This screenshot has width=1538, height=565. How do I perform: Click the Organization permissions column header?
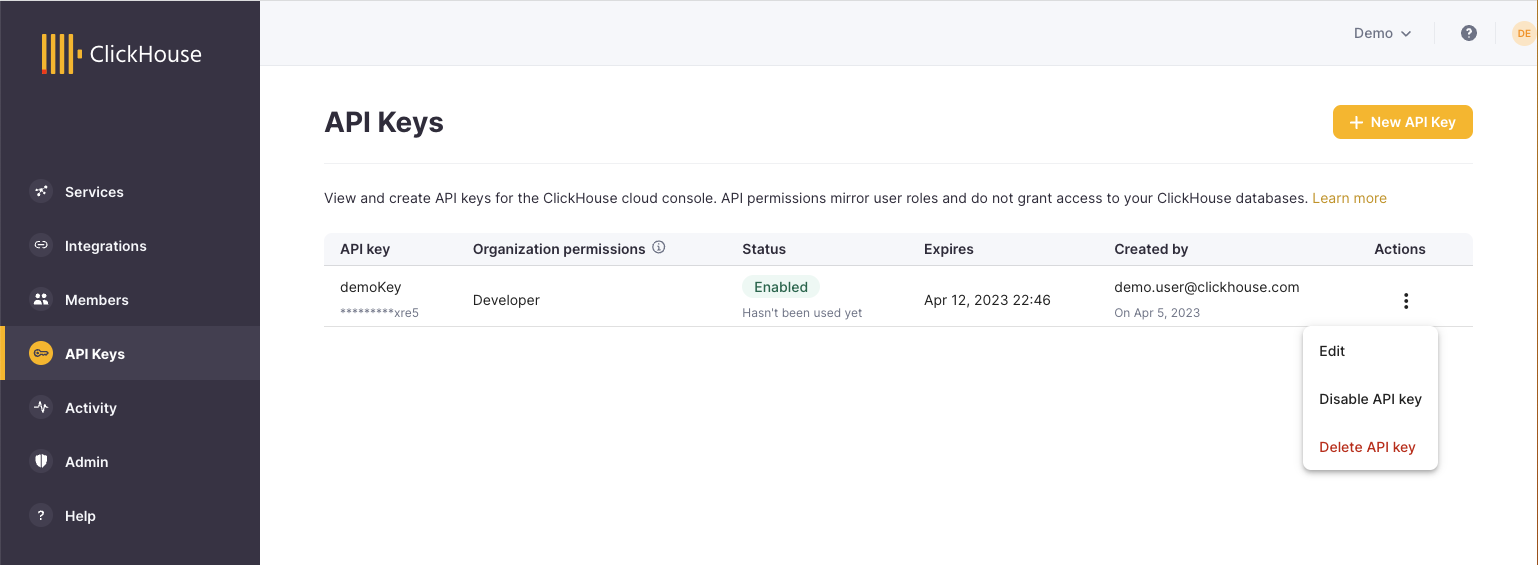click(559, 249)
